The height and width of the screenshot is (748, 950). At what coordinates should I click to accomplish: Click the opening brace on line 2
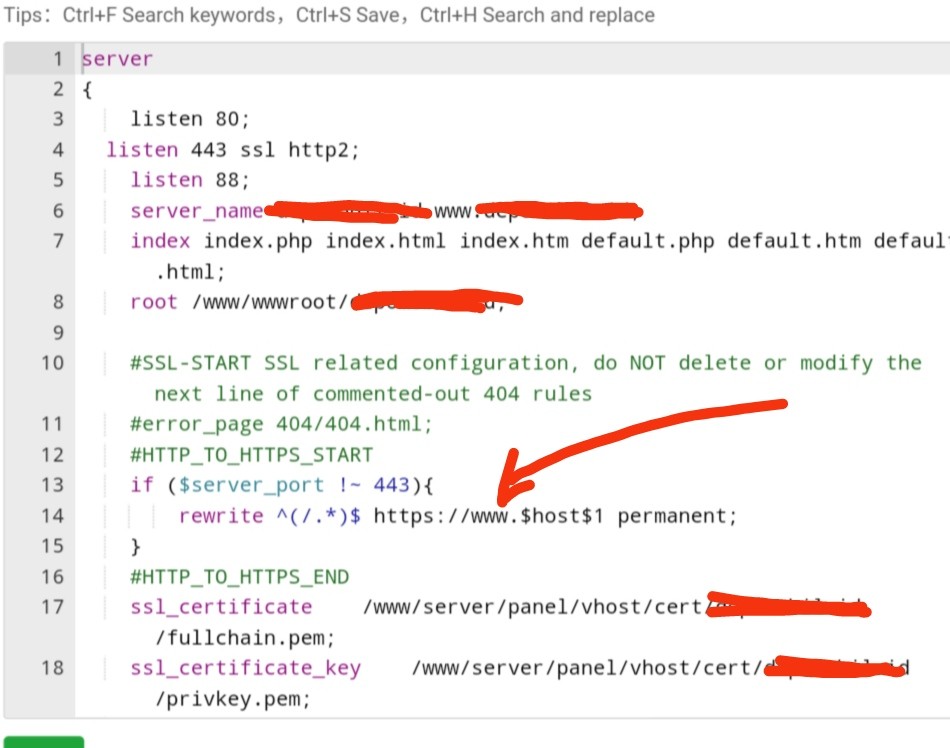[87, 90]
